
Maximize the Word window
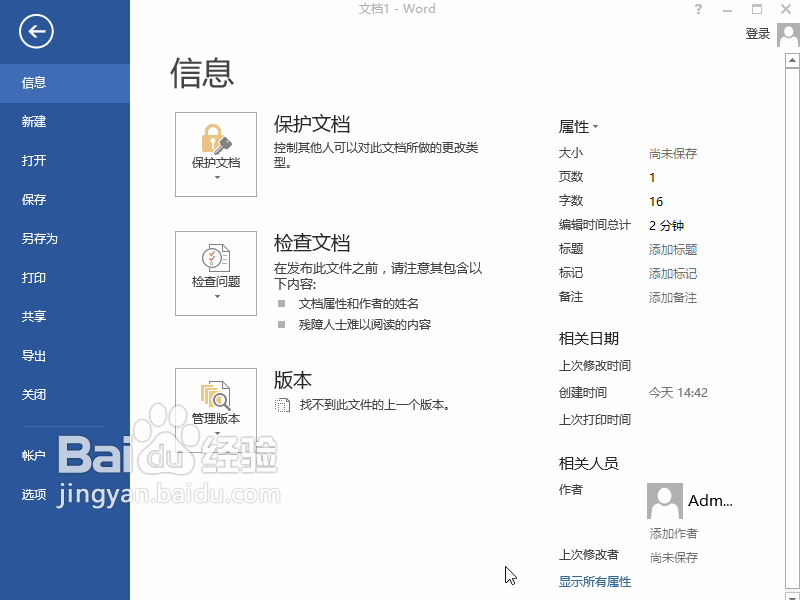[x=757, y=9]
